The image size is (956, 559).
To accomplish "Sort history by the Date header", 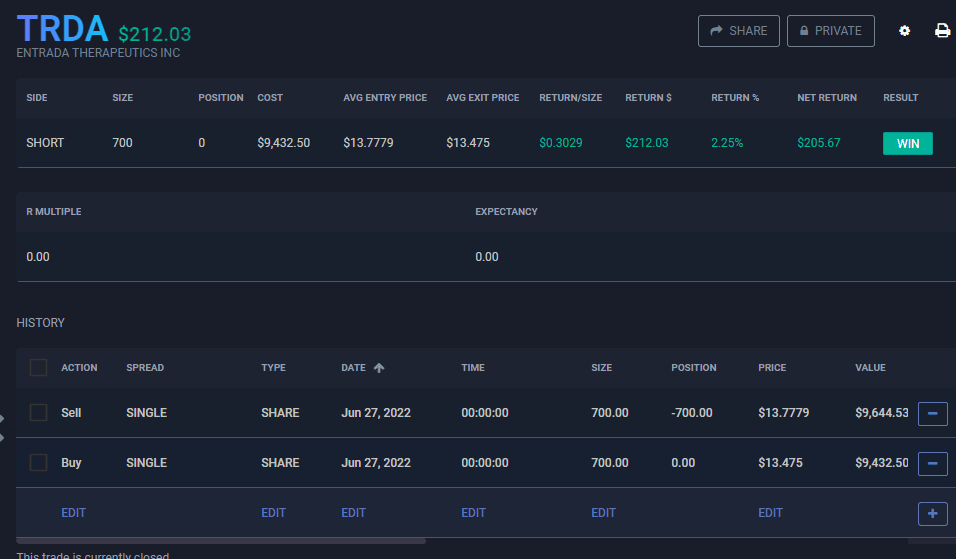I will [x=353, y=368].
